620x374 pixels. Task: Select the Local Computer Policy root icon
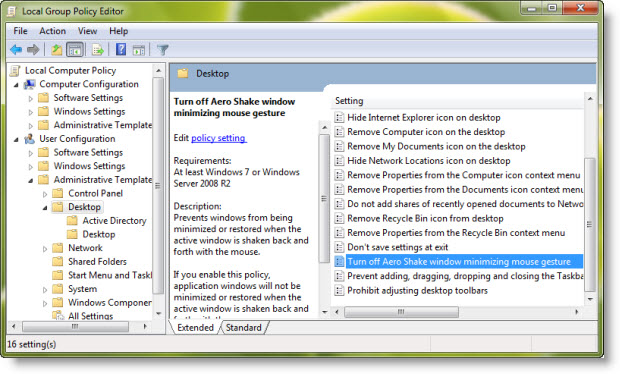pyautogui.click(x=15, y=70)
